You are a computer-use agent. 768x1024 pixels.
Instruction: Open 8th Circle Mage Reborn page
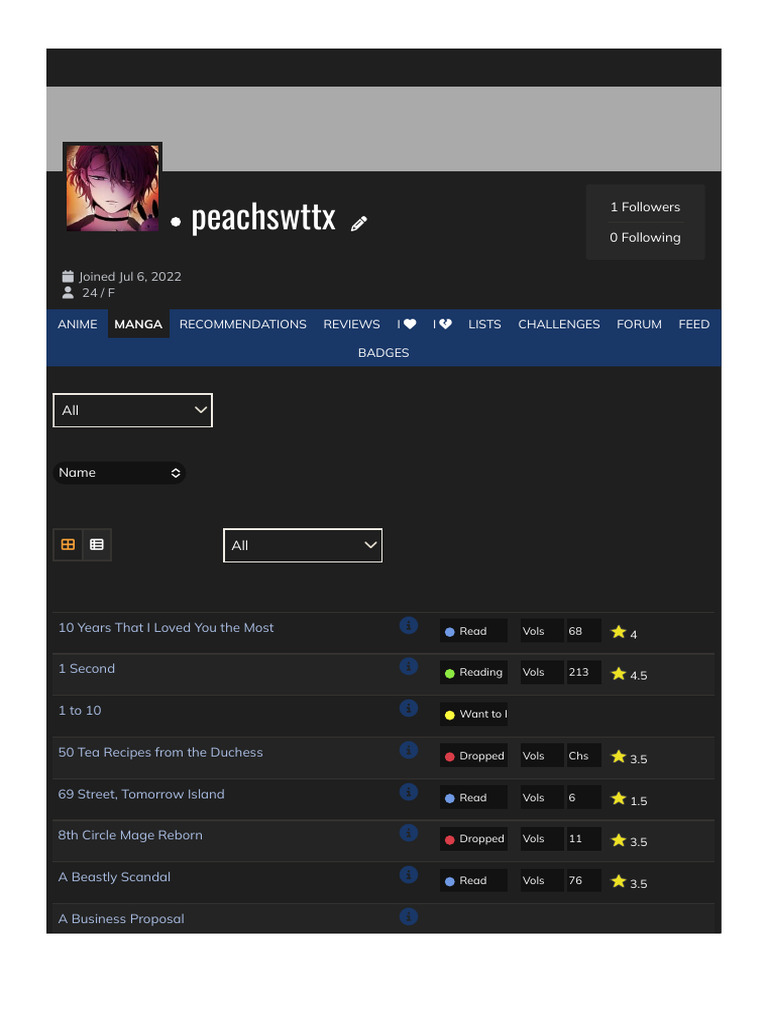point(130,835)
